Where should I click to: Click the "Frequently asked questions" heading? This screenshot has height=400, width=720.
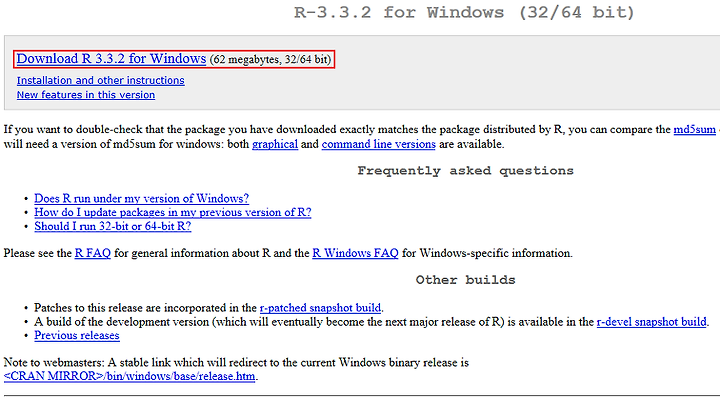coord(466,171)
